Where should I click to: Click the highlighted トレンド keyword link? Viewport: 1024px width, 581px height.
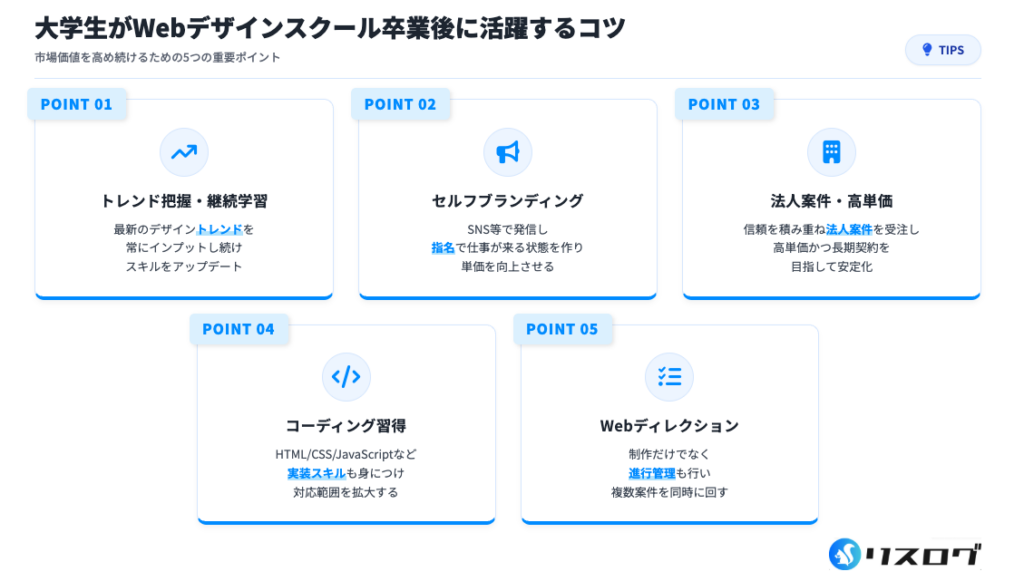[x=220, y=229]
